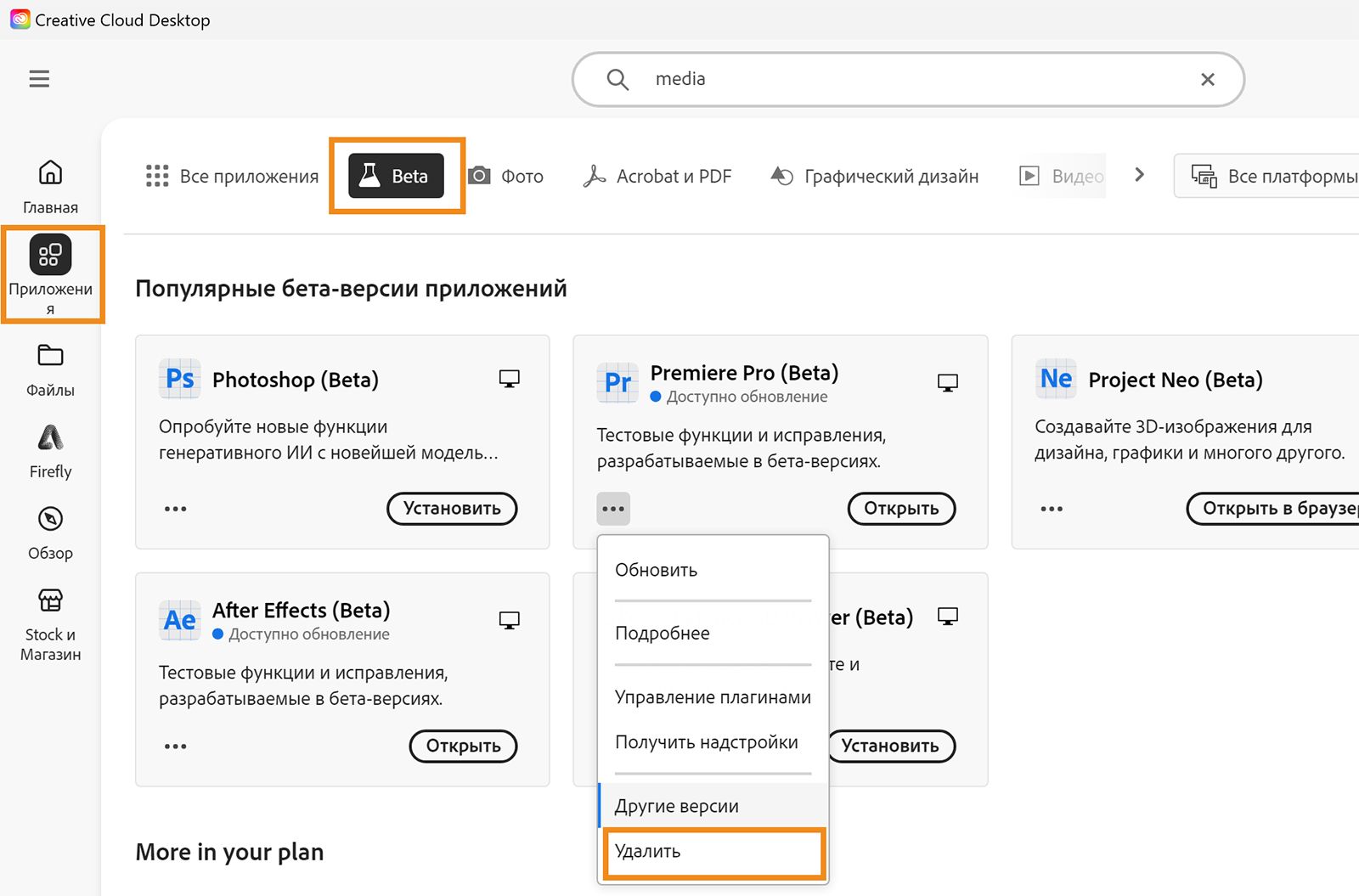Open After Effects (Beta) with Открыть
Viewport: 1359px width, 896px height.
(463, 747)
